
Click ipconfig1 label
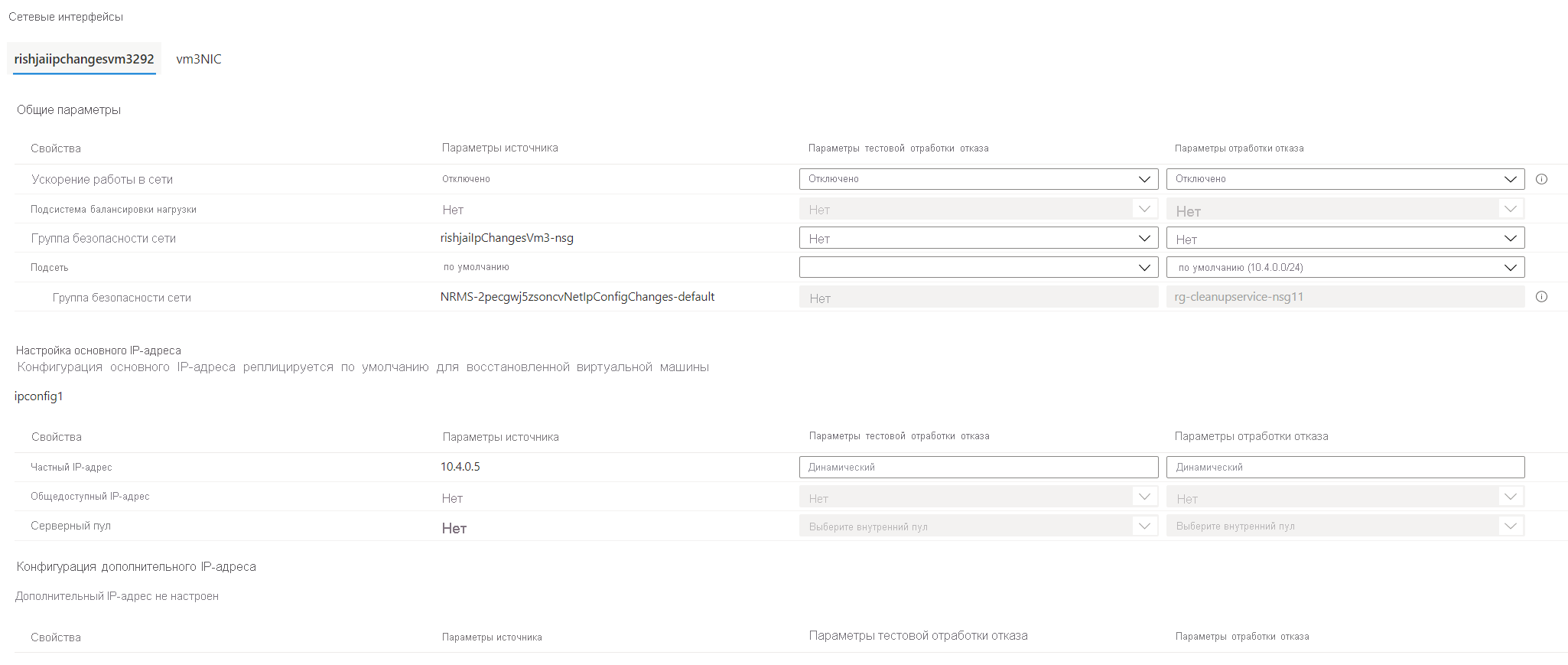tap(39, 396)
